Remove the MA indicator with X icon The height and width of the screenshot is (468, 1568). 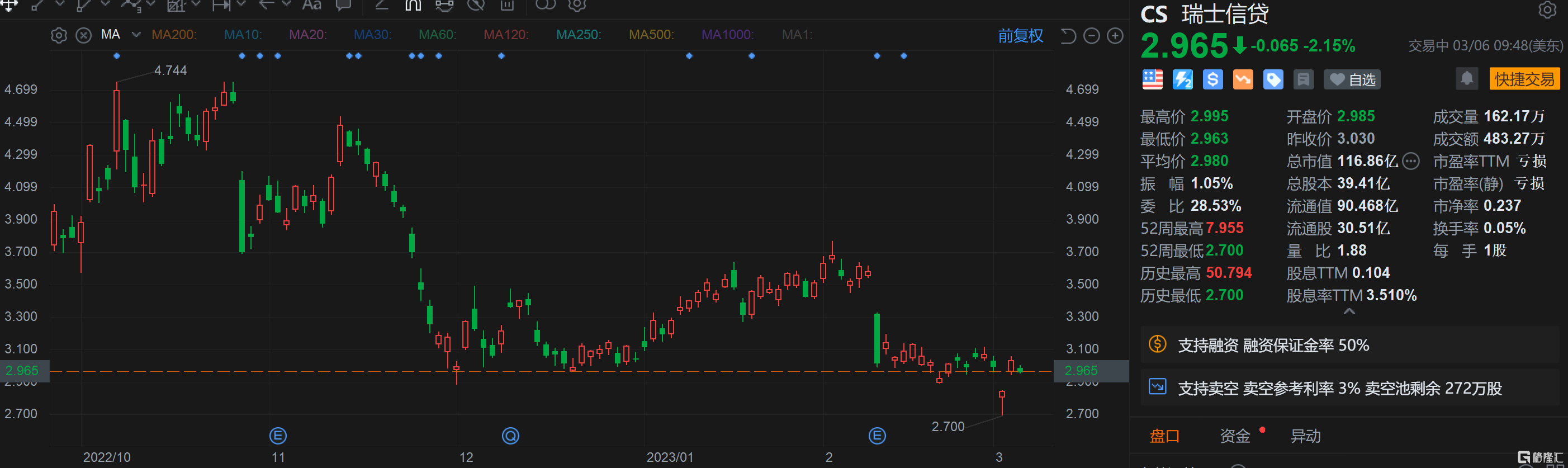(x=83, y=35)
